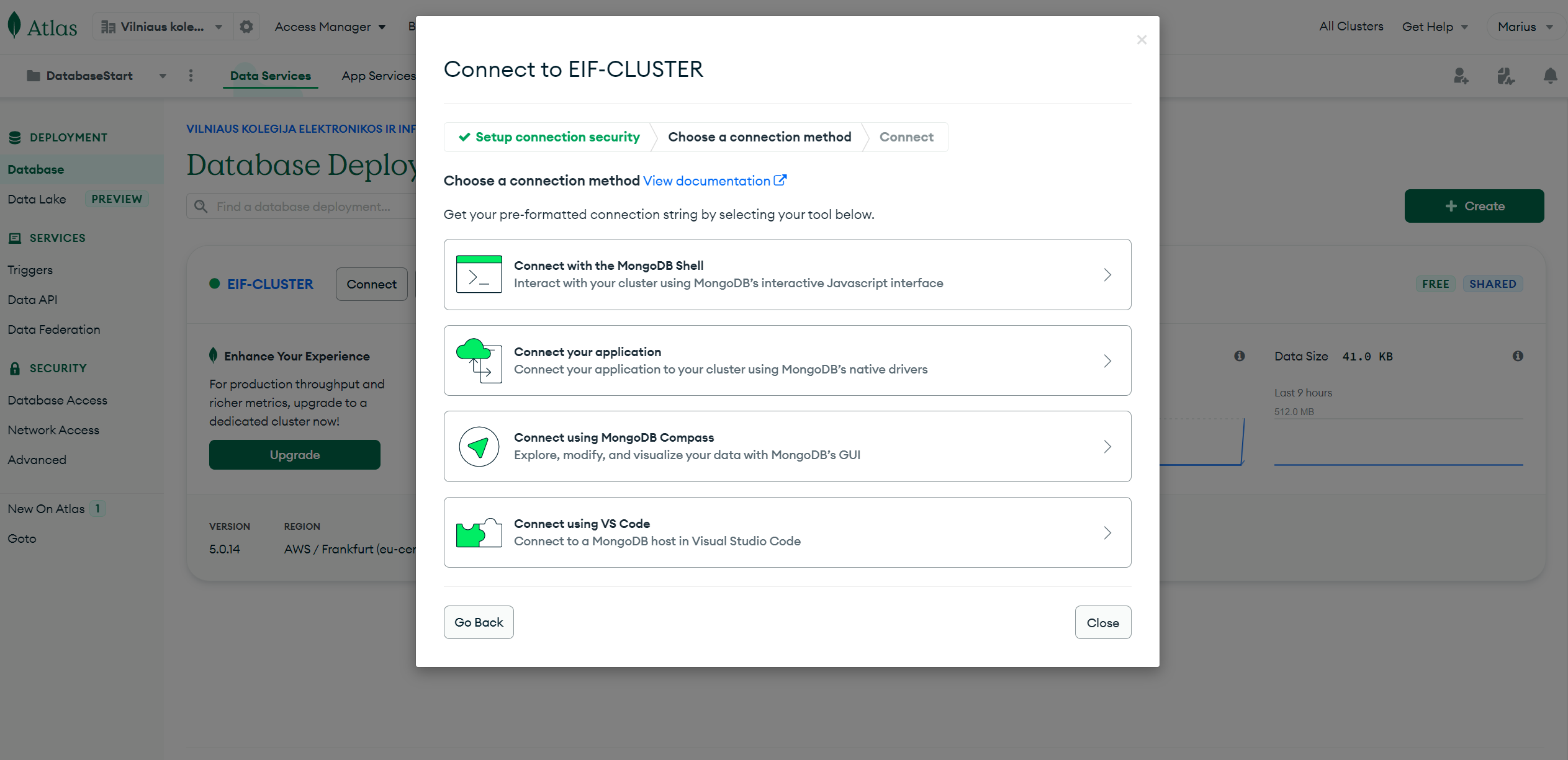
Task: Switch to the App Services tab
Action: [378, 75]
